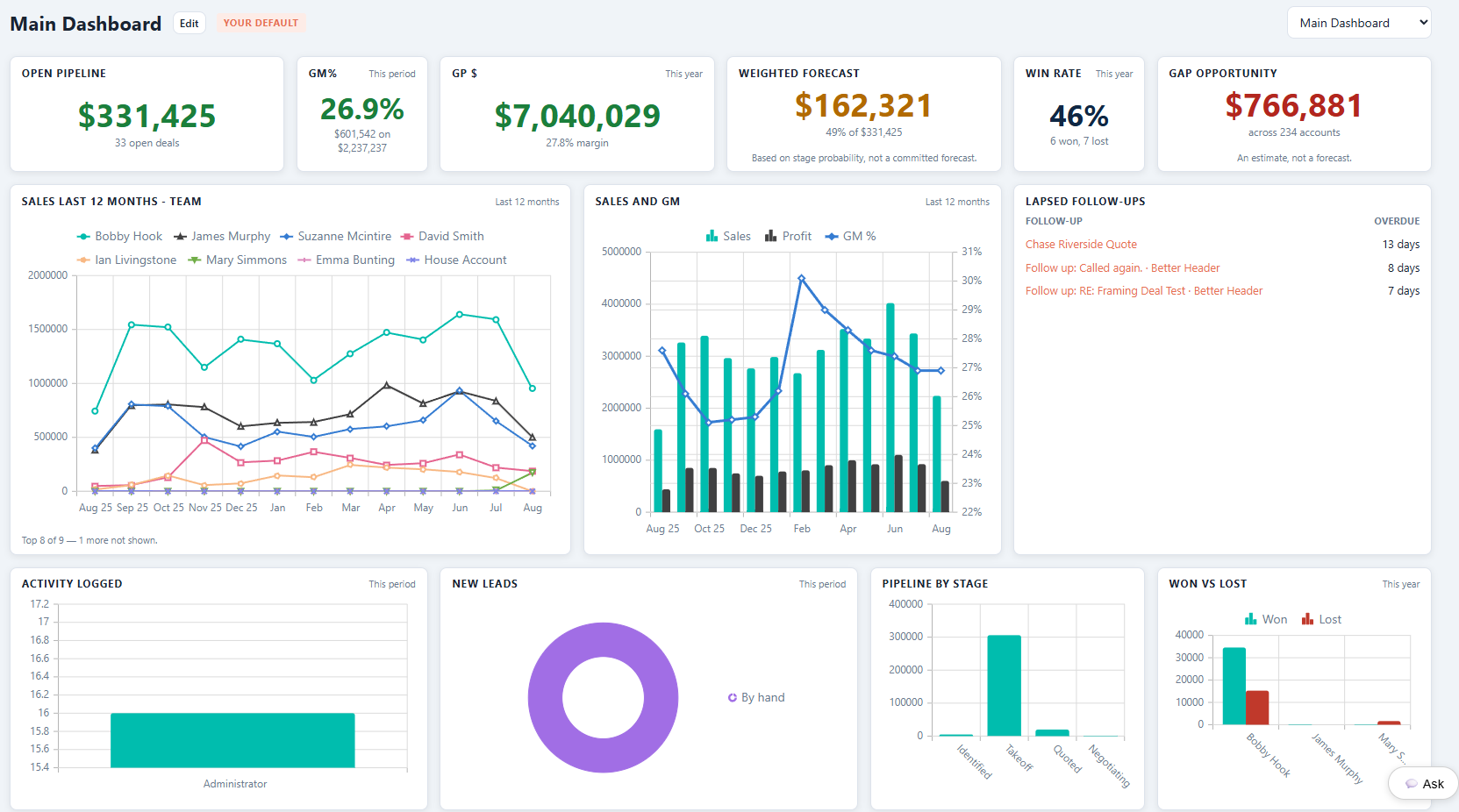Toggle David Smith series in legend
Image resolution: width=1459 pixels, height=812 pixels.
tap(442, 237)
